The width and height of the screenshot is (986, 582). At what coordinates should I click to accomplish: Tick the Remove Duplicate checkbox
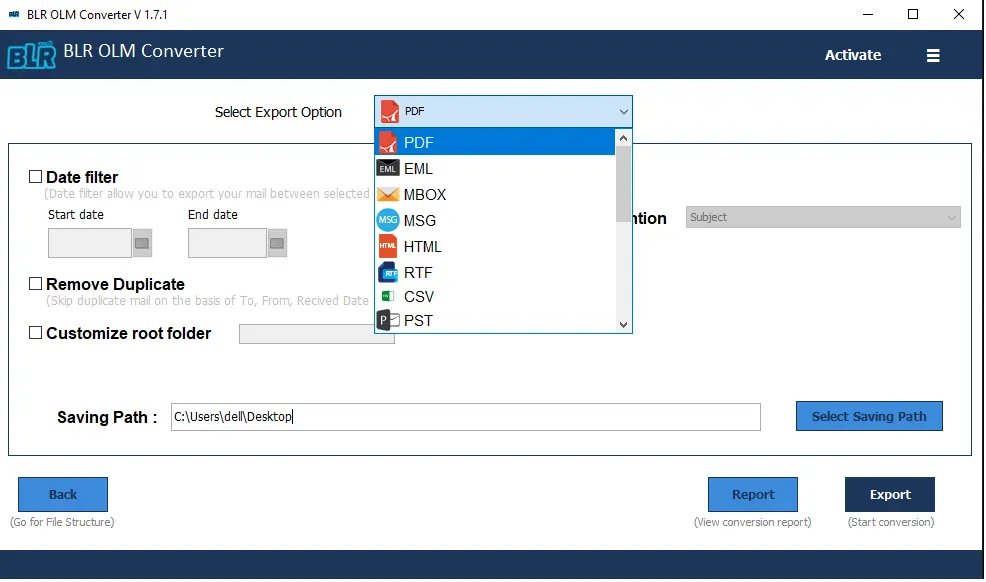(36, 284)
